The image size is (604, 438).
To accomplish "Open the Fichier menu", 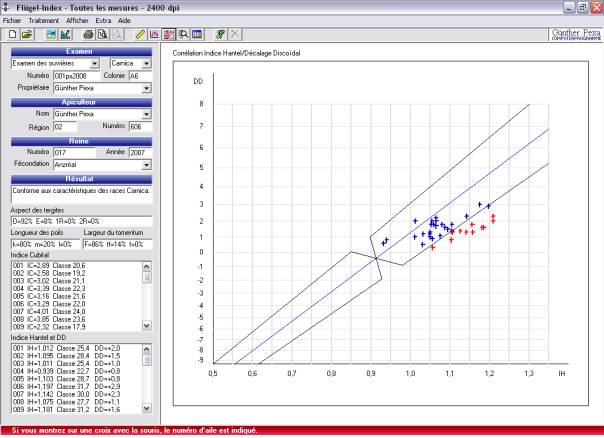I will 12,20.
